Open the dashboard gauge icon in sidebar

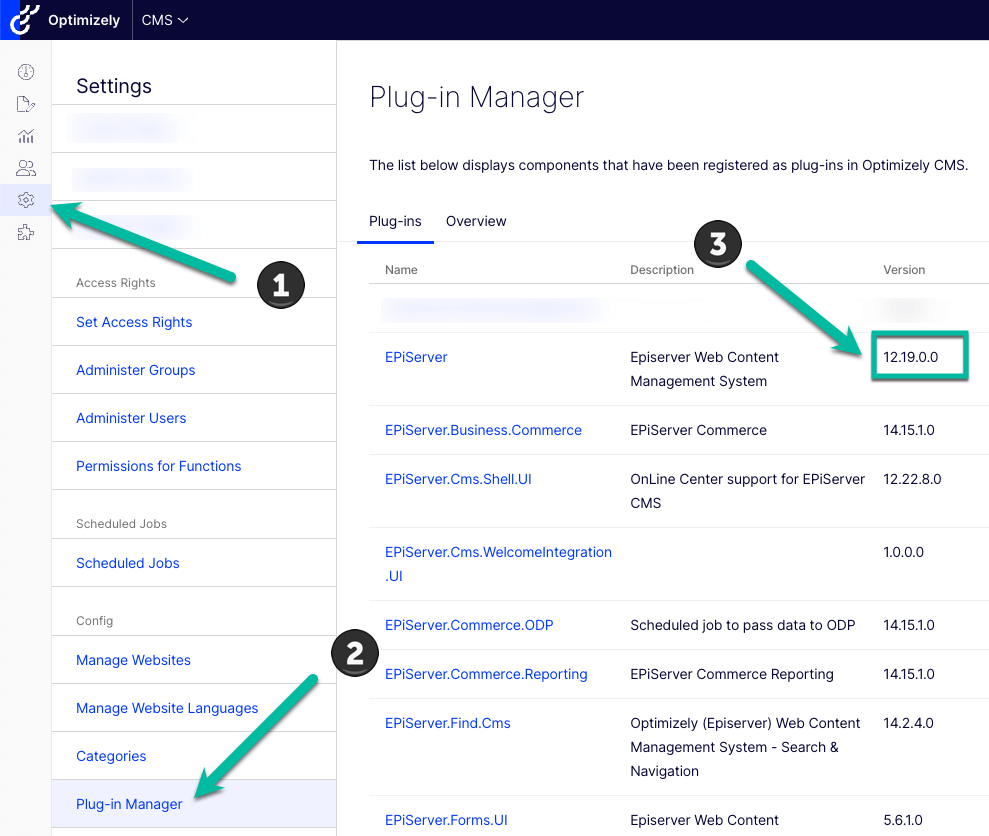26,72
